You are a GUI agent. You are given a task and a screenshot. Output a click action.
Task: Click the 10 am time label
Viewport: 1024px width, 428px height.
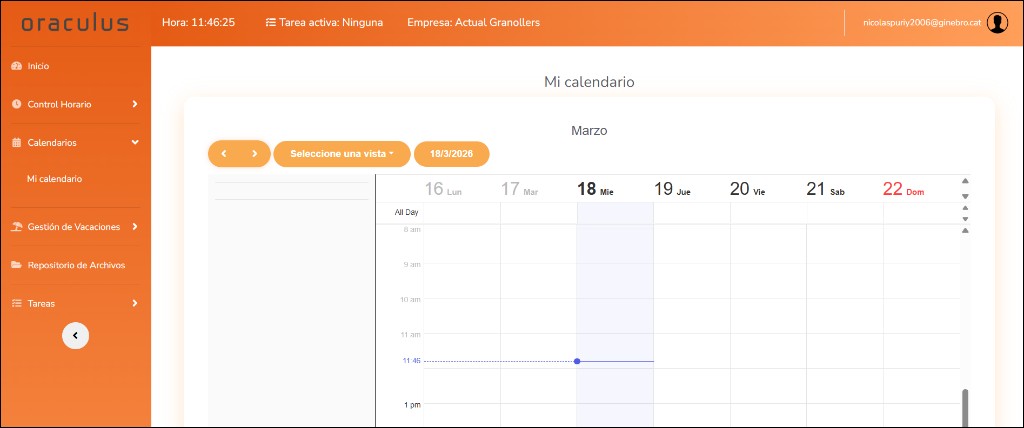[410, 299]
